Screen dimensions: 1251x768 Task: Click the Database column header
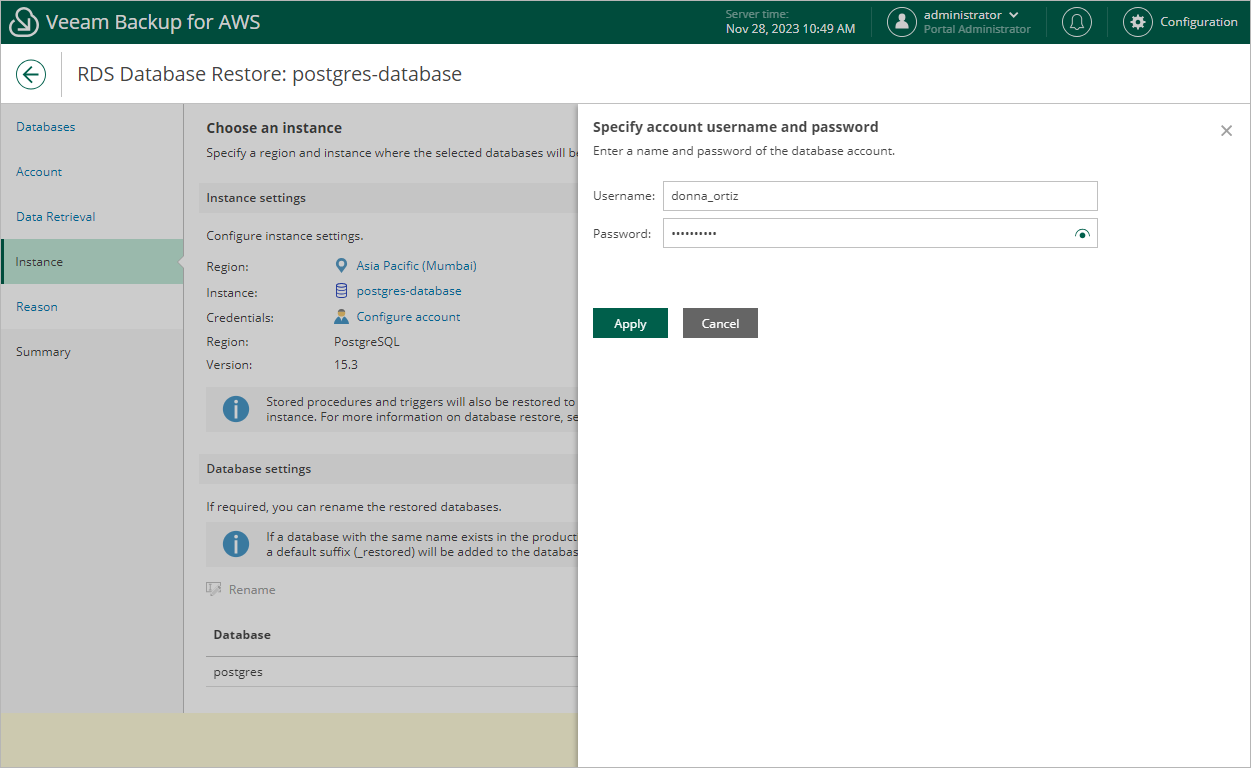[x=242, y=635]
